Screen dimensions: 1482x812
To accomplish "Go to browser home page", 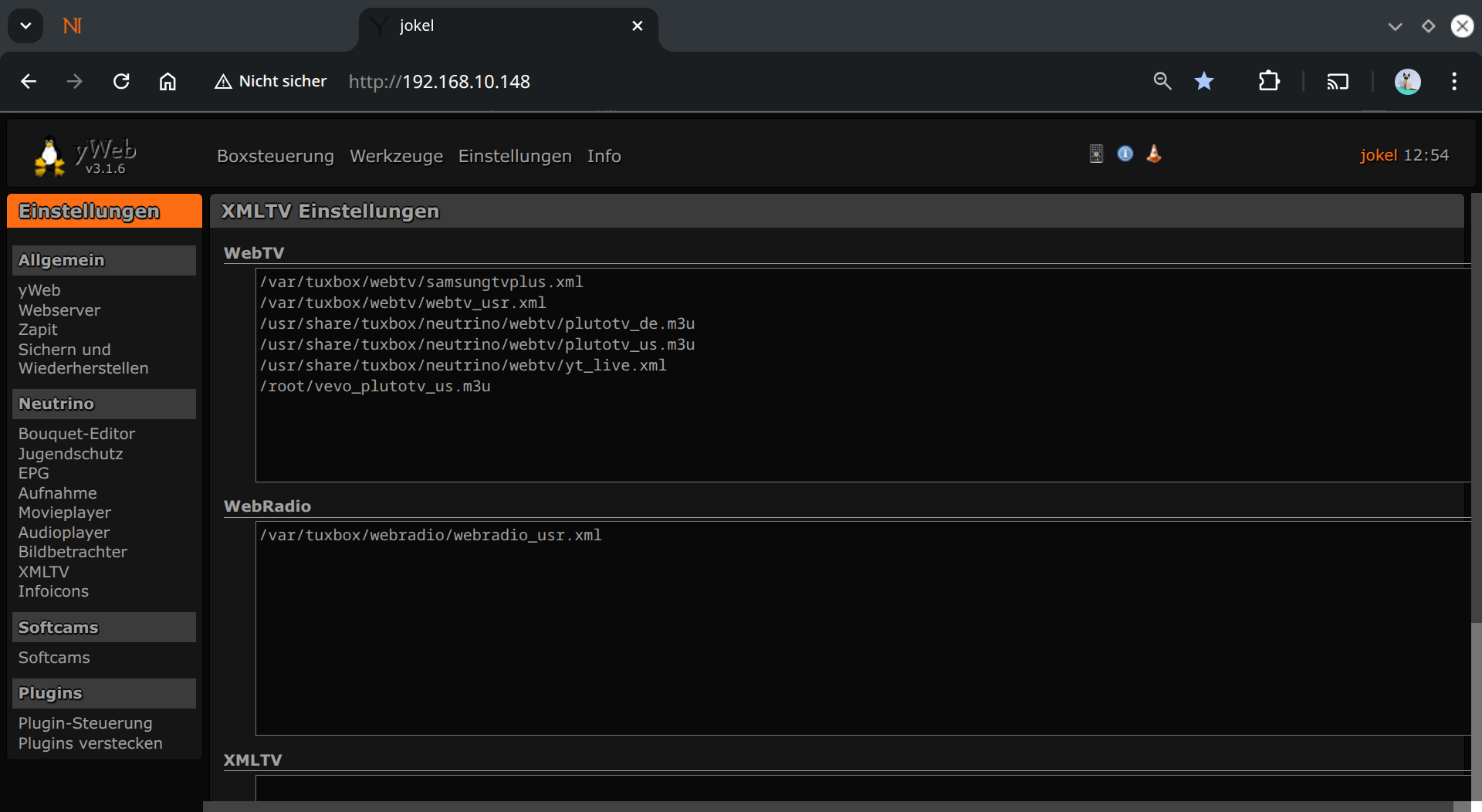I will [x=167, y=82].
